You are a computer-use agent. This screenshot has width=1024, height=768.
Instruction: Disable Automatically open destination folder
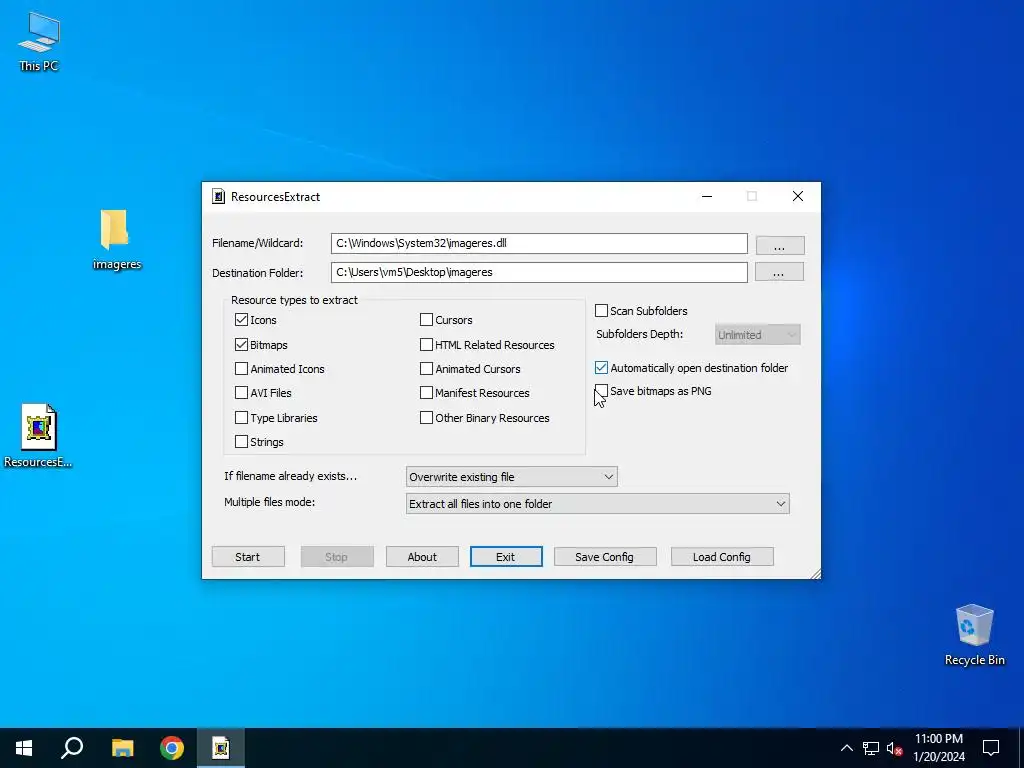coord(601,368)
